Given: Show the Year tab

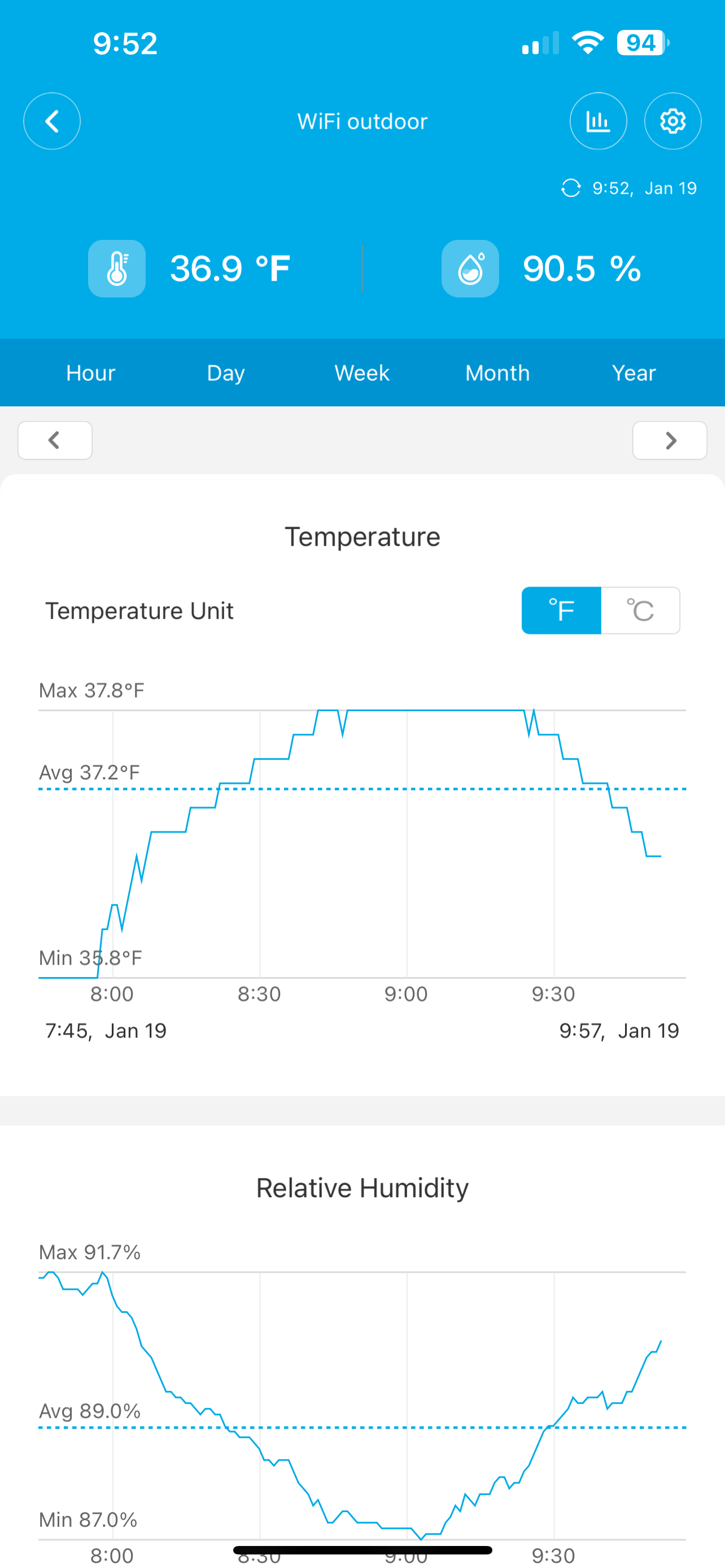Looking at the screenshot, I should click(x=634, y=373).
